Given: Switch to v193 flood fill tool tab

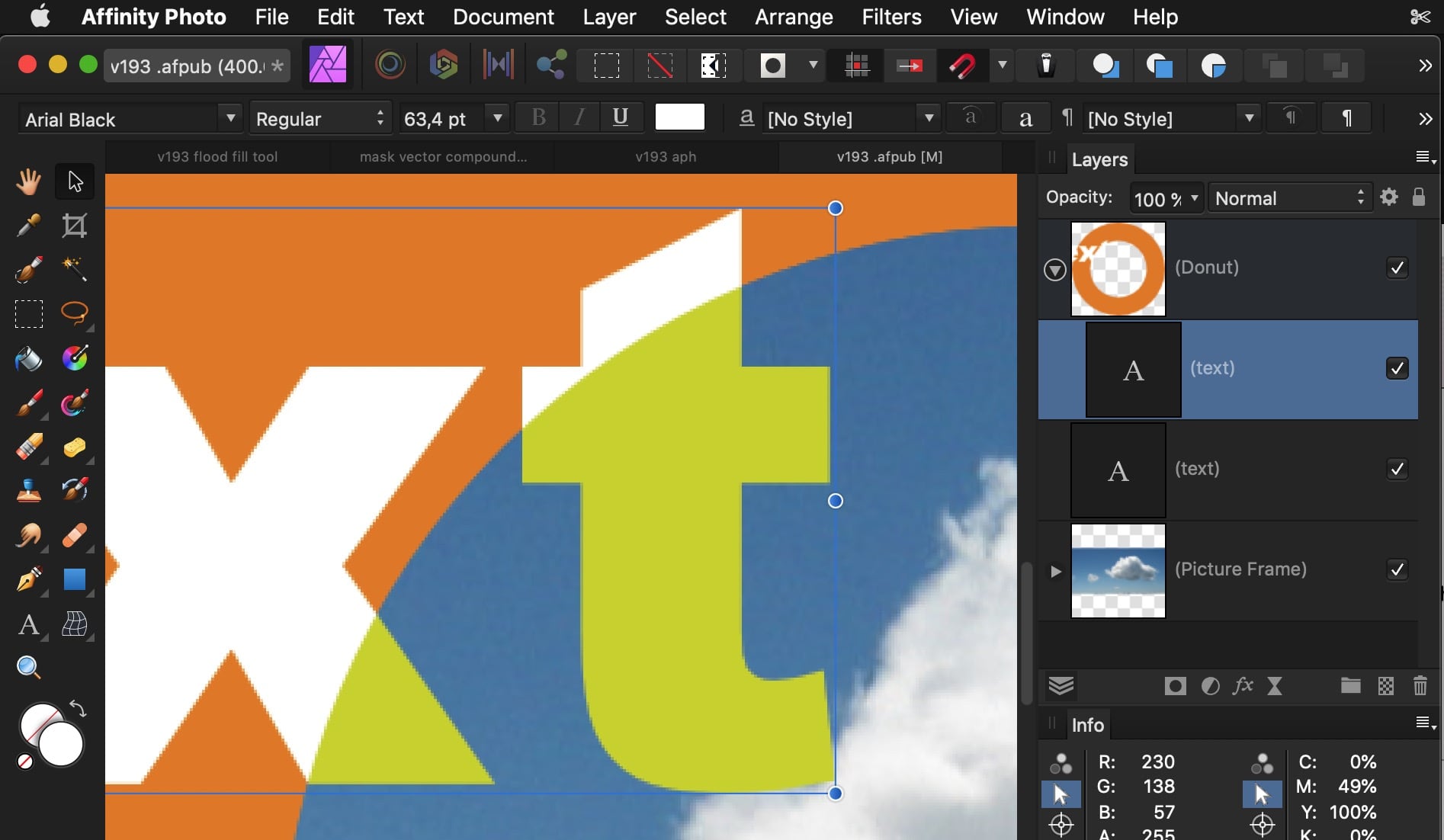Looking at the screenshot, I should click(x=217, y=157).
